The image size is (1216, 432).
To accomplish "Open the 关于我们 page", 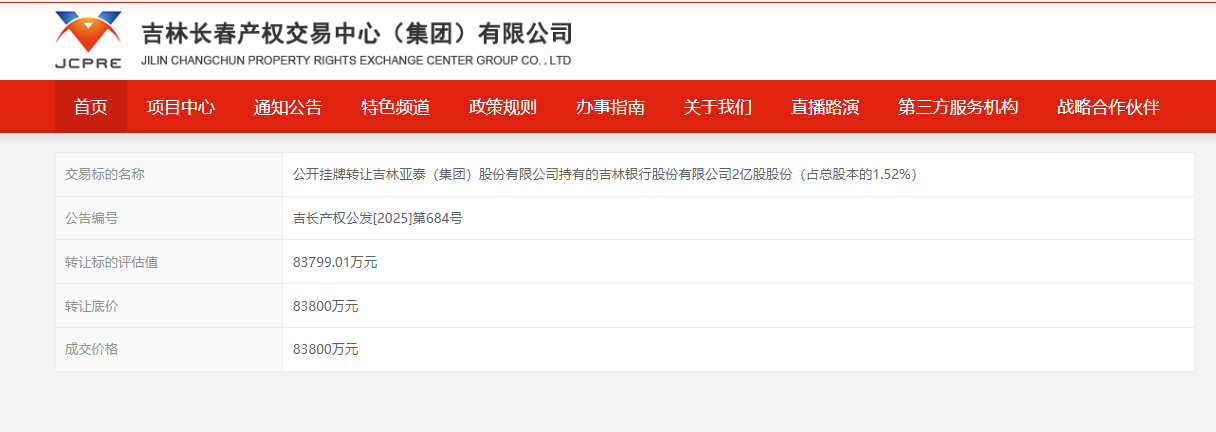I will 718,107.
